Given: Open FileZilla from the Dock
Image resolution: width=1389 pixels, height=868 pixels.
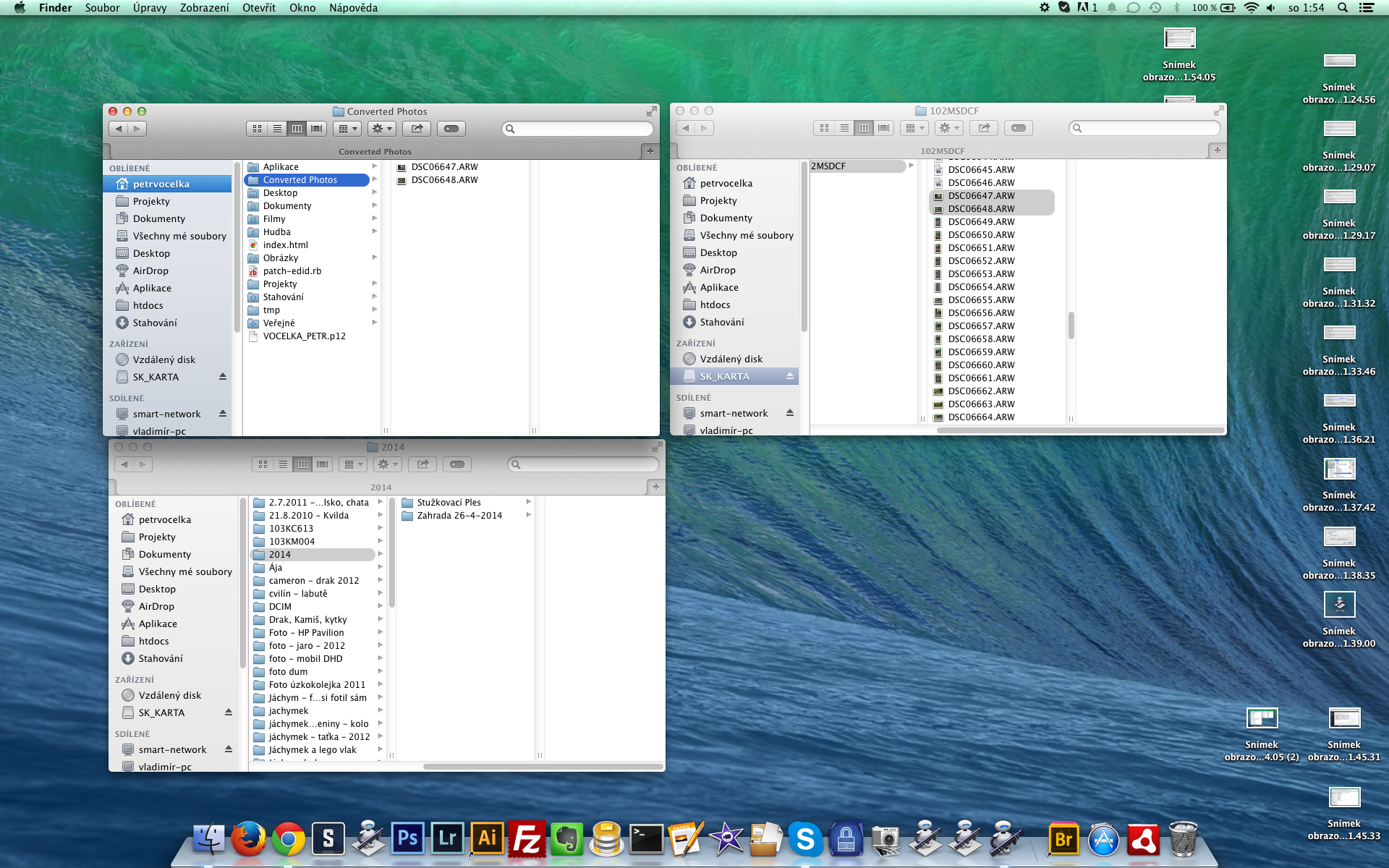Looking at the screenshot, I should (x=527, y=839).
